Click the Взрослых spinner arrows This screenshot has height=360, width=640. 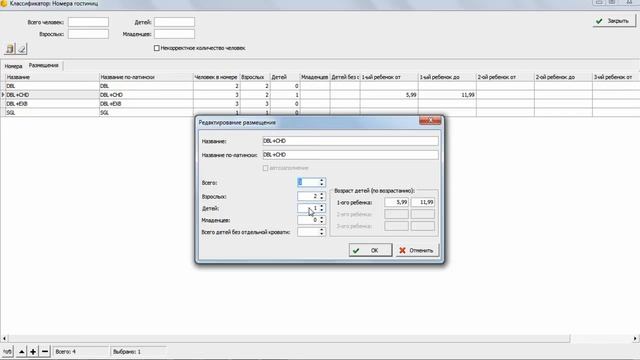click(x=322, y=196)
